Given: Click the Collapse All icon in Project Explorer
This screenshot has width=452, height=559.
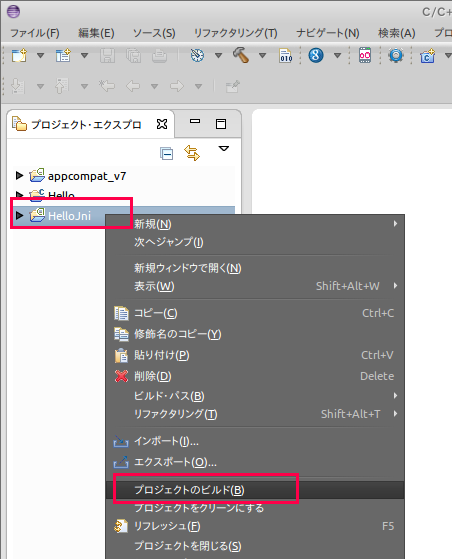Looking at the screenshot, I should (x=166, y=153).
